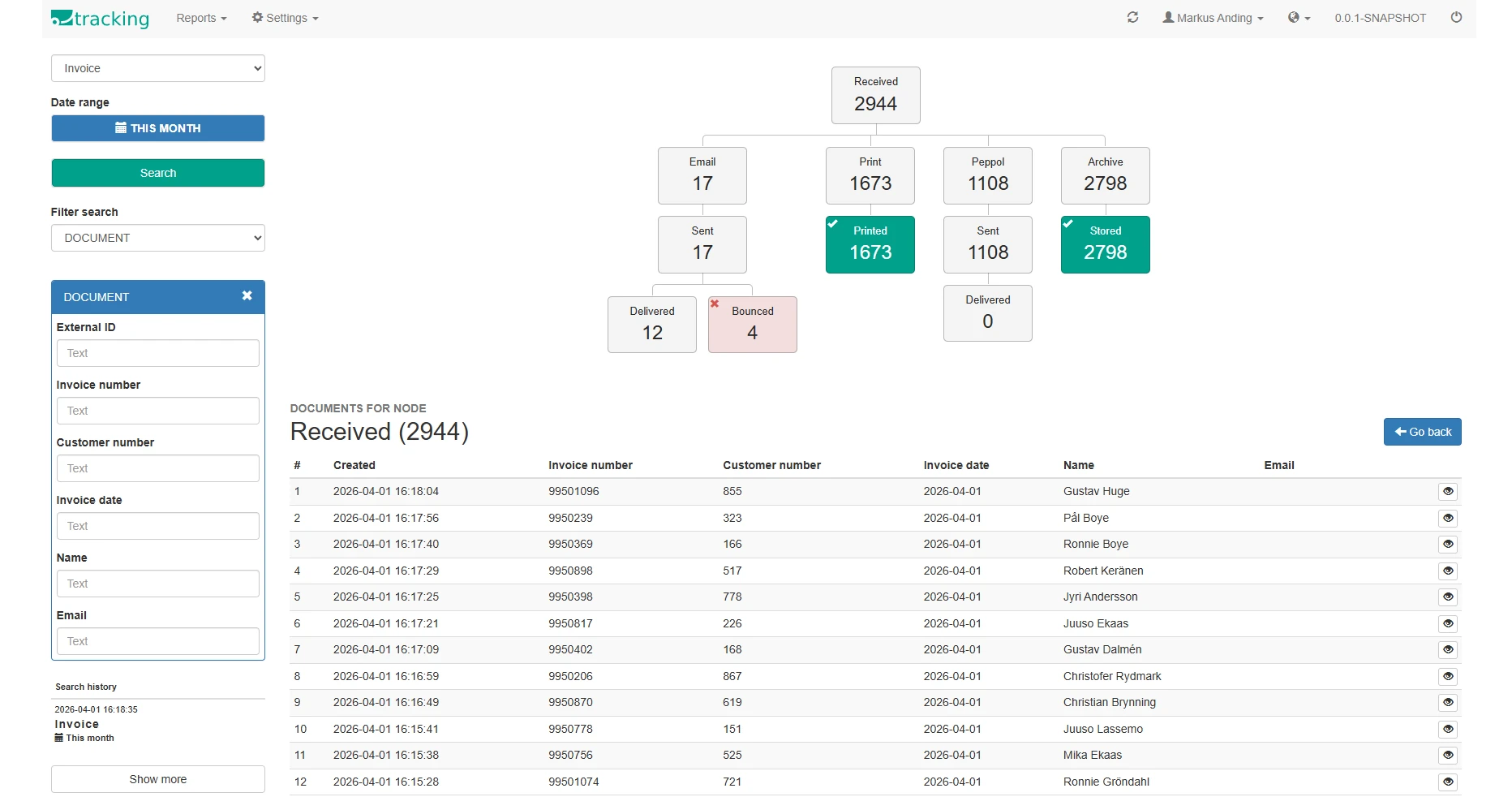The width and height of the screenshot is (1512, 797).
Task: Click the power logout icon
Action: coord(1456,17)
